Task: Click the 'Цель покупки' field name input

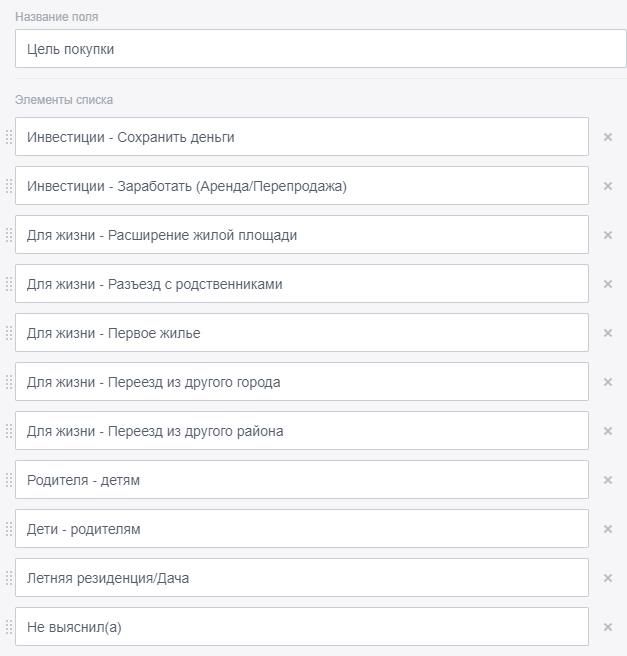Action: (320, 49)
